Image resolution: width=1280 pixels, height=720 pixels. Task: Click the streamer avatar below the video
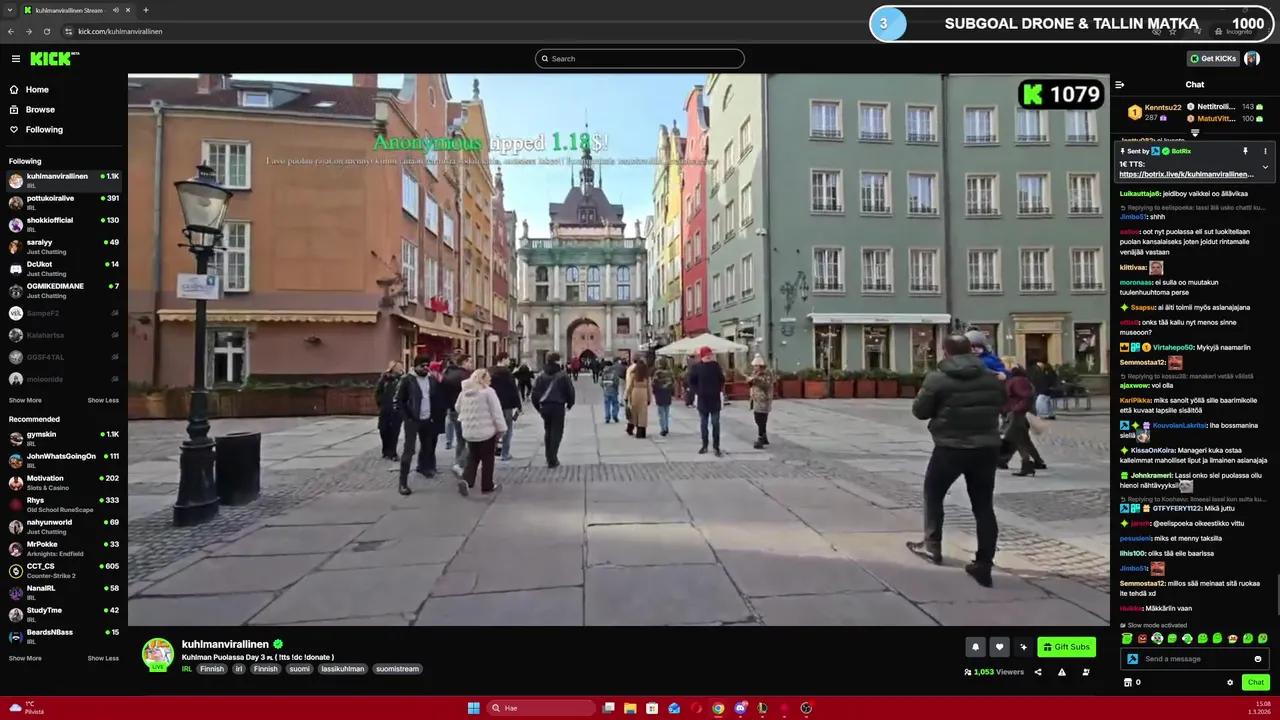(x=157, y=653)
